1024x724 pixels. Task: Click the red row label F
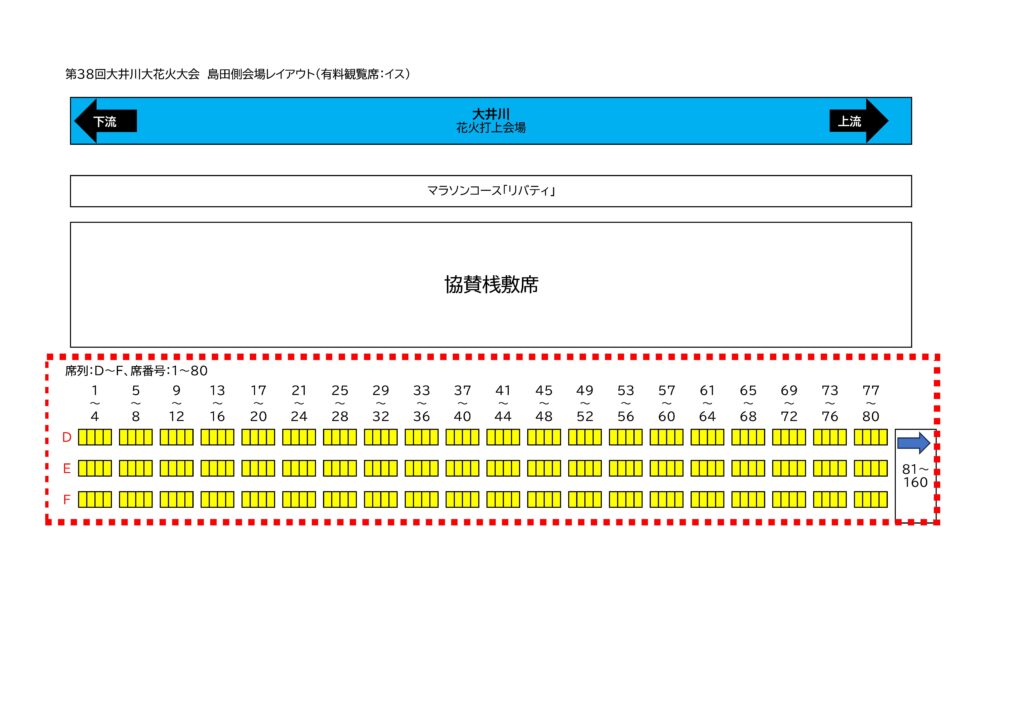pyautogui.click(x=67, y=500)
